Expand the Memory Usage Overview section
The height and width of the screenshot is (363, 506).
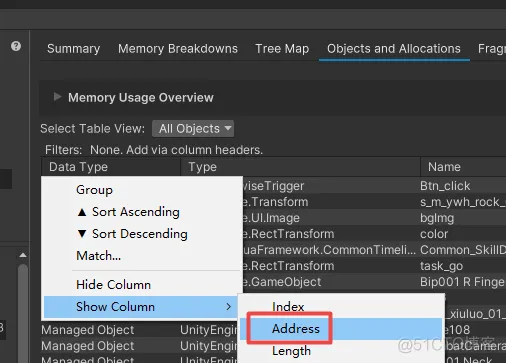(x=57, y=97)
